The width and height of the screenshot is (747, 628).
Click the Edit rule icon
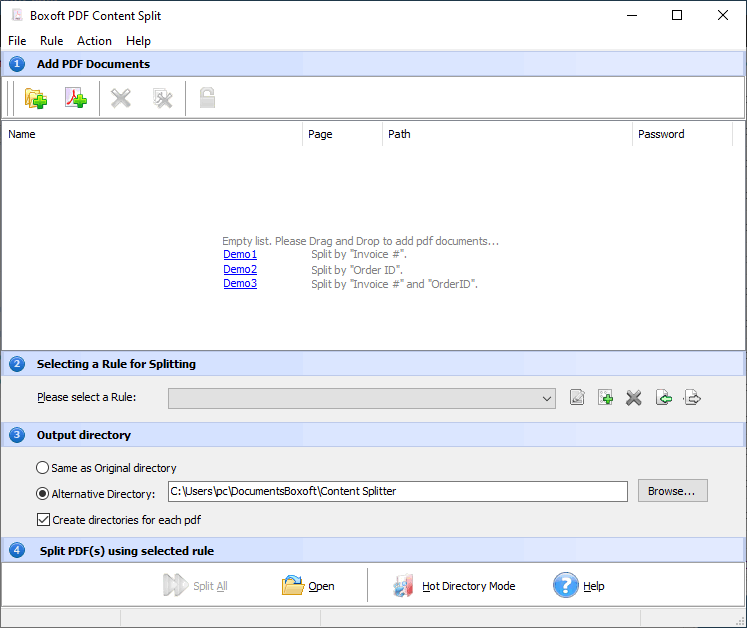point(577,397)
